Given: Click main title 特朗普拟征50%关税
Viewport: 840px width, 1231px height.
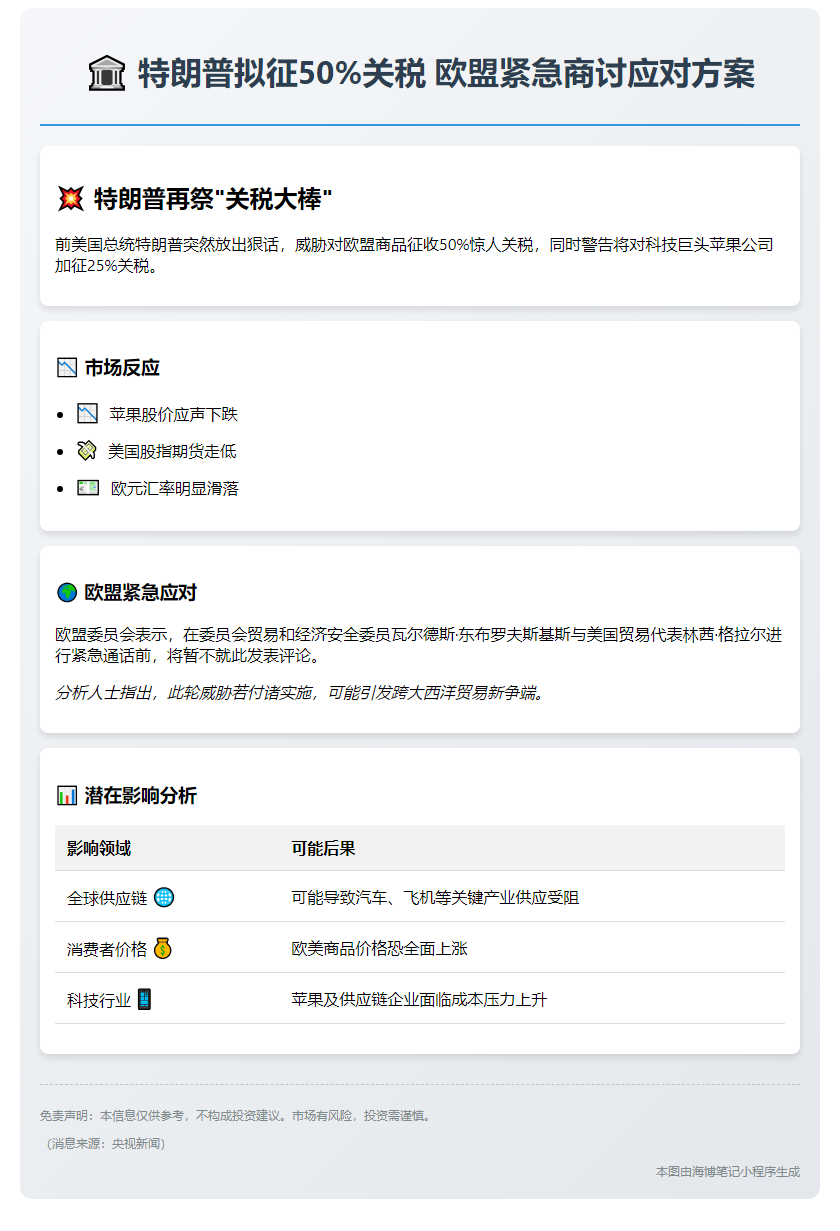Looking at the screenshot, I should pos(446,74).
